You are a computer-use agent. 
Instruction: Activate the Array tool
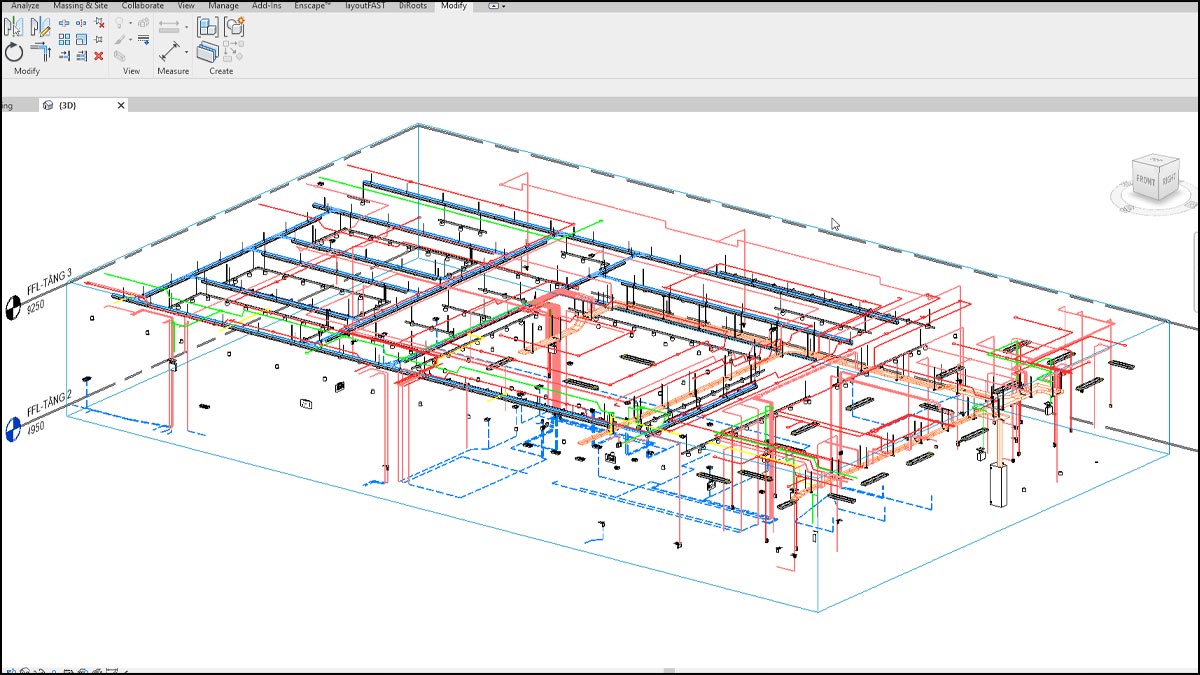64,39
